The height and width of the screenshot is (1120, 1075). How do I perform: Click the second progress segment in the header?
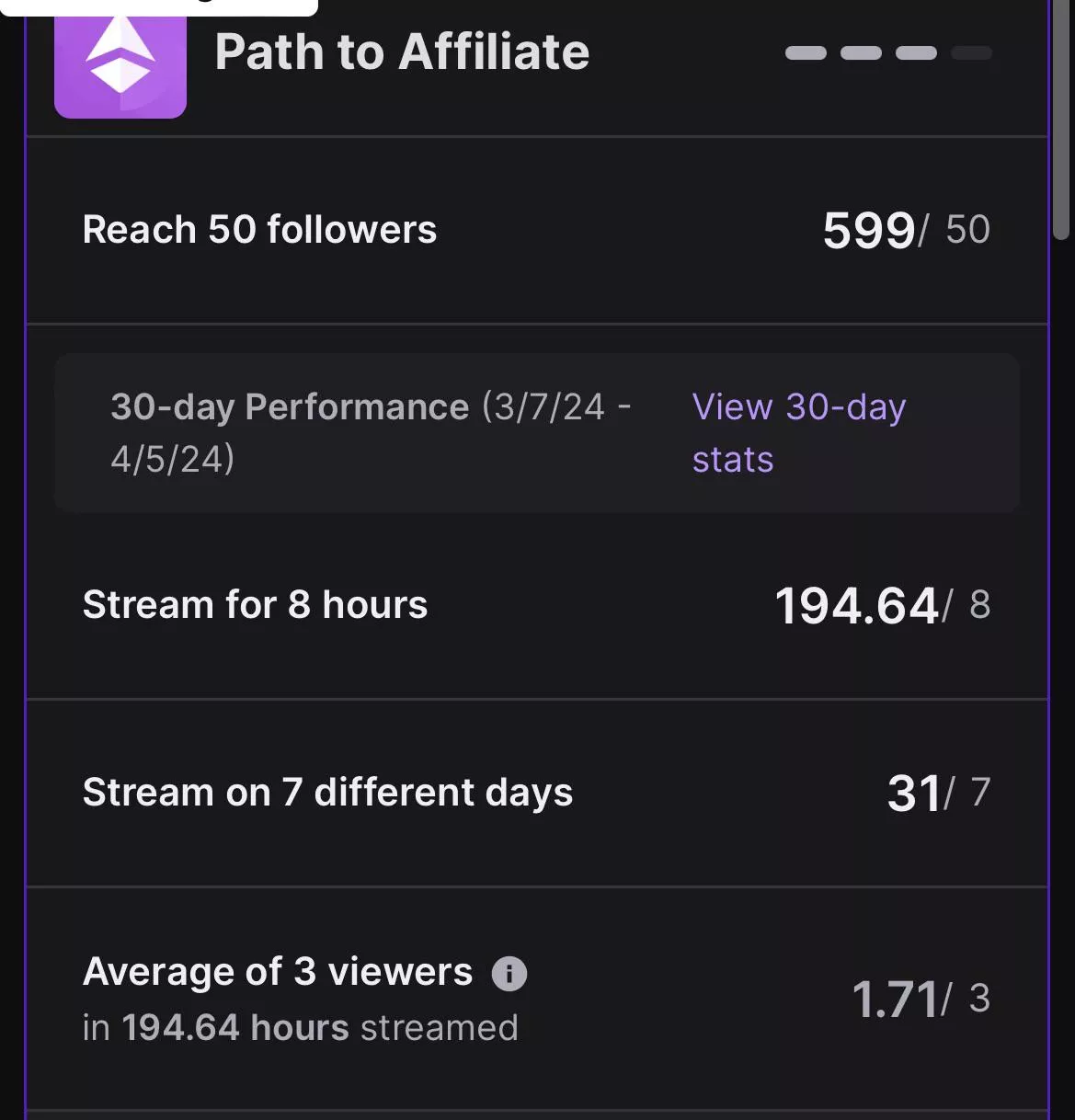861,53
